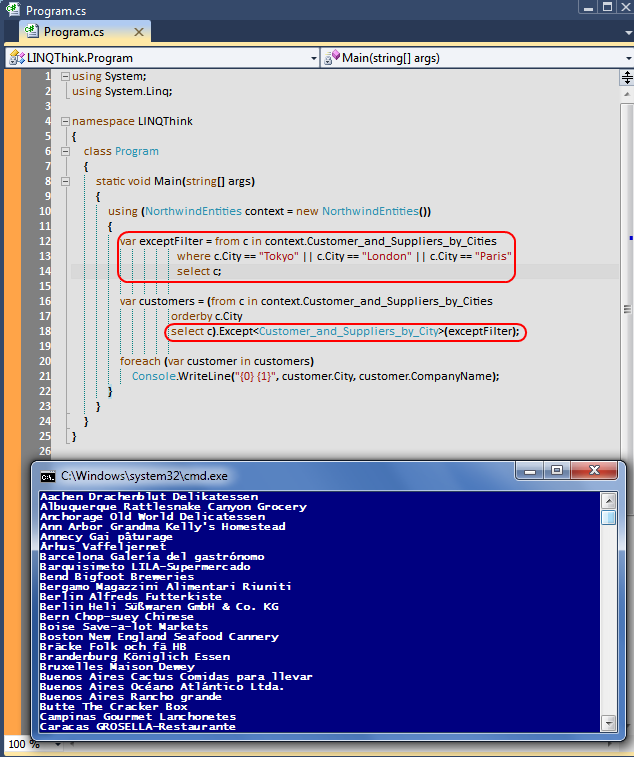The width and height of the screenshot is (634, 757).
Task: Collapse the using directives block
Action: 65,77
